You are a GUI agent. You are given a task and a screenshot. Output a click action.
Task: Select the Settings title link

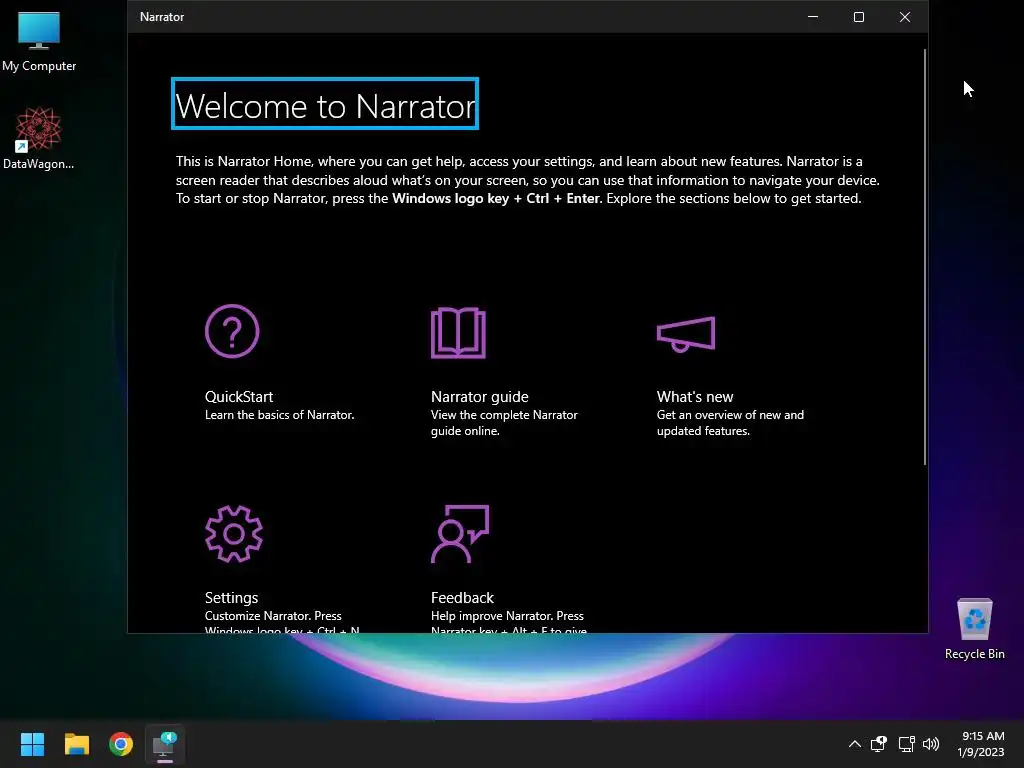231,598
